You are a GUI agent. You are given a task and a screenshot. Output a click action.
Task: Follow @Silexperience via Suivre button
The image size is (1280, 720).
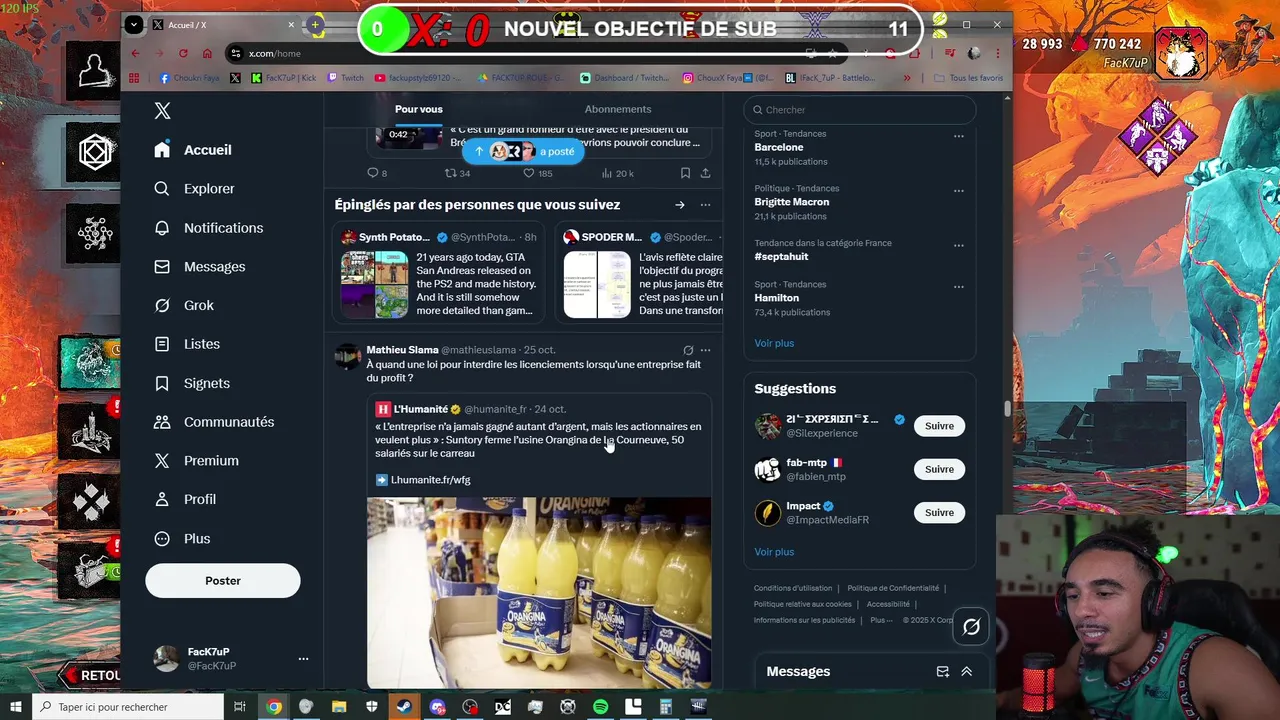939,426
